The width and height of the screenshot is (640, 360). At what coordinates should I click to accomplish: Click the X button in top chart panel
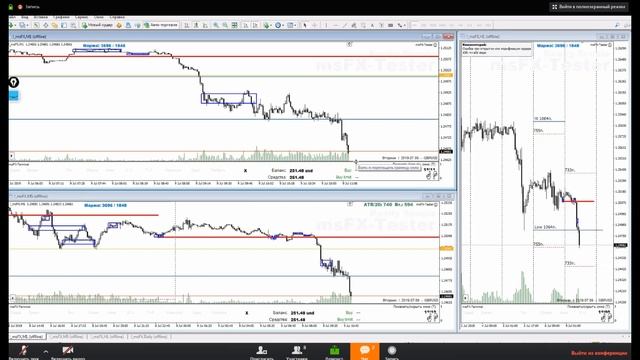[x=245, y=171]
